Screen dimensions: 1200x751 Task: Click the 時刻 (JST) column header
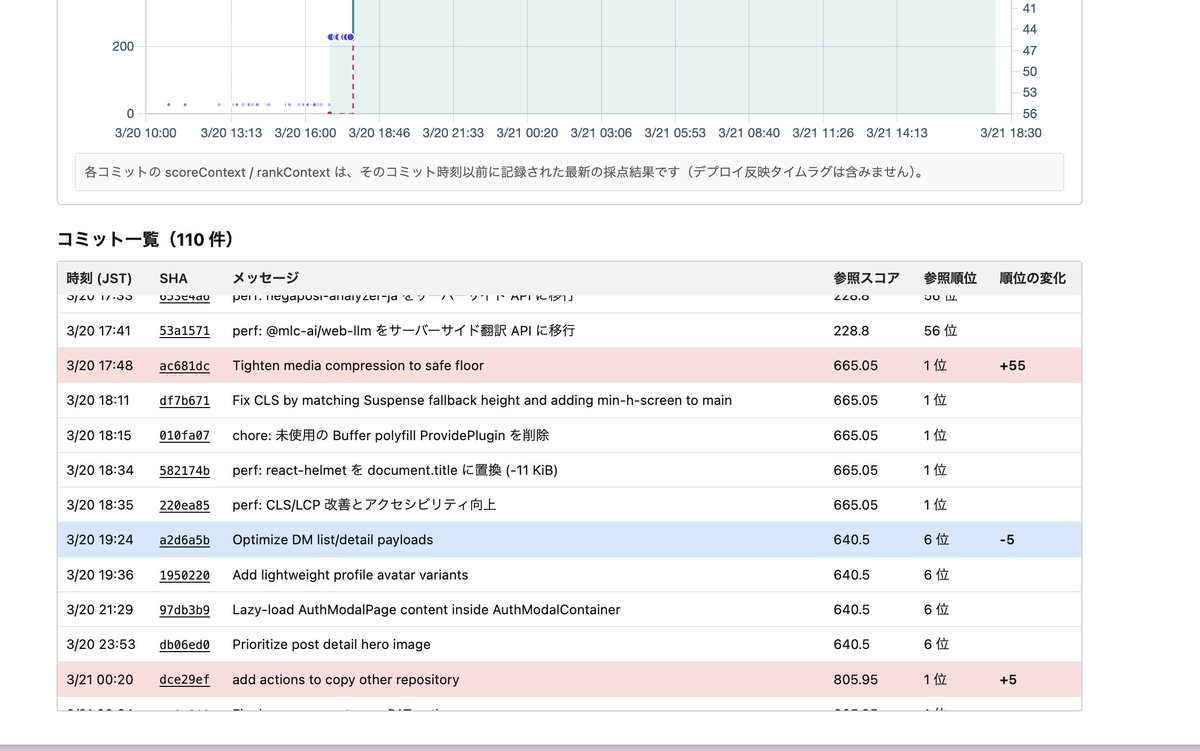pos(99,278)
